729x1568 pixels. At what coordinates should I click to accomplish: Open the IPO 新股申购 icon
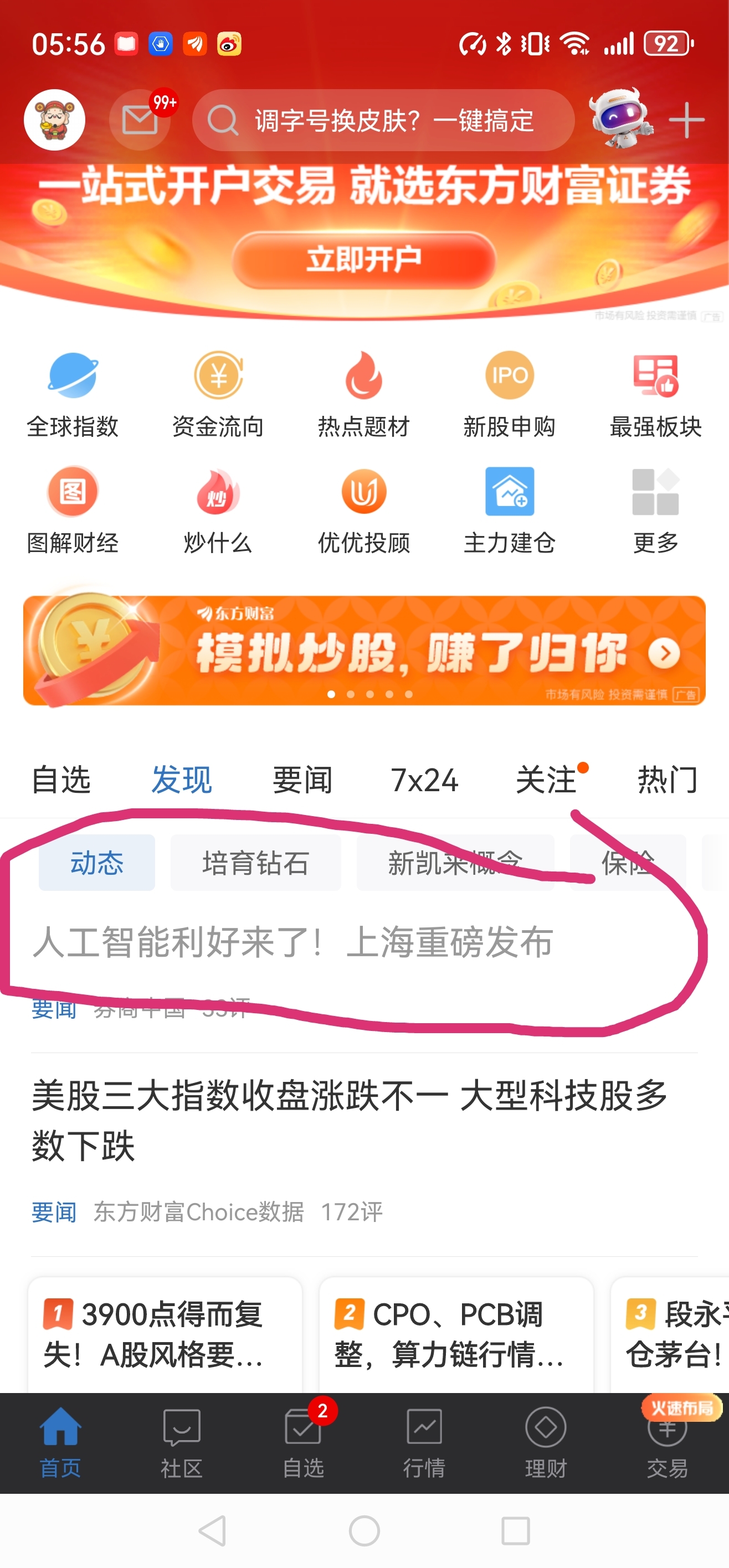click(x=509, y=375)
